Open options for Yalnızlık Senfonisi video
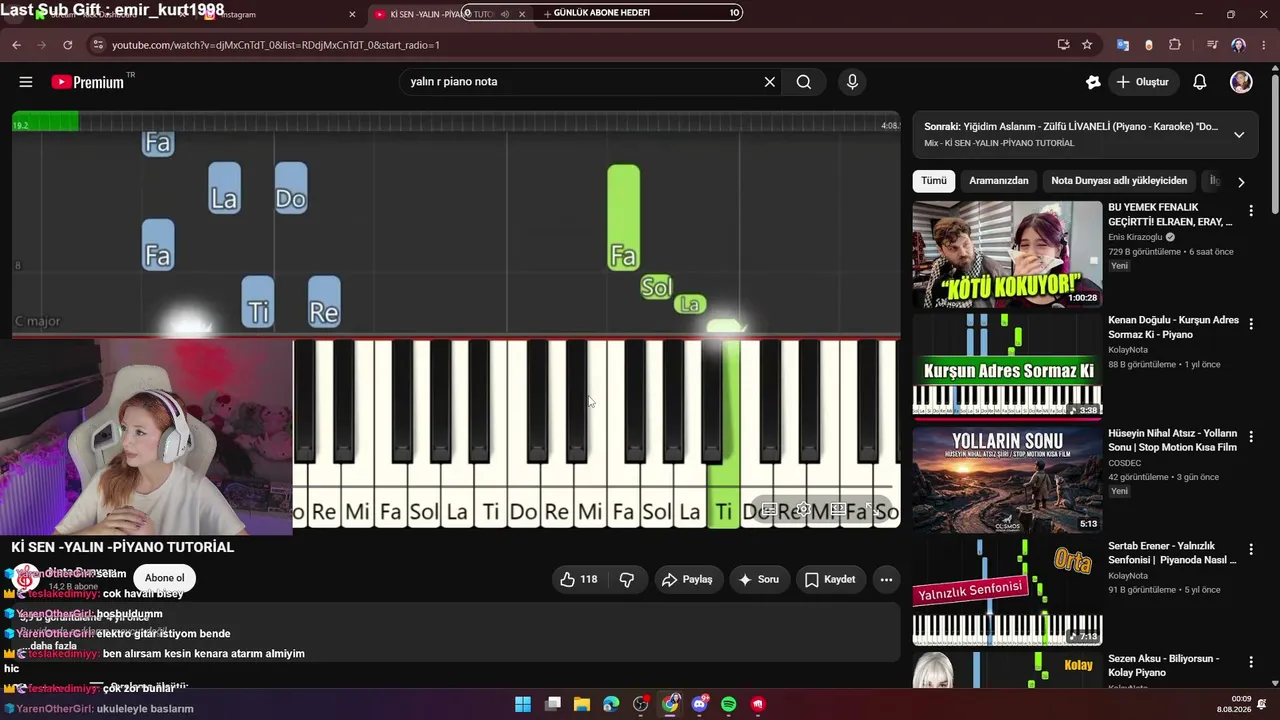The image size is (1280, 720). coord(1251,550)
